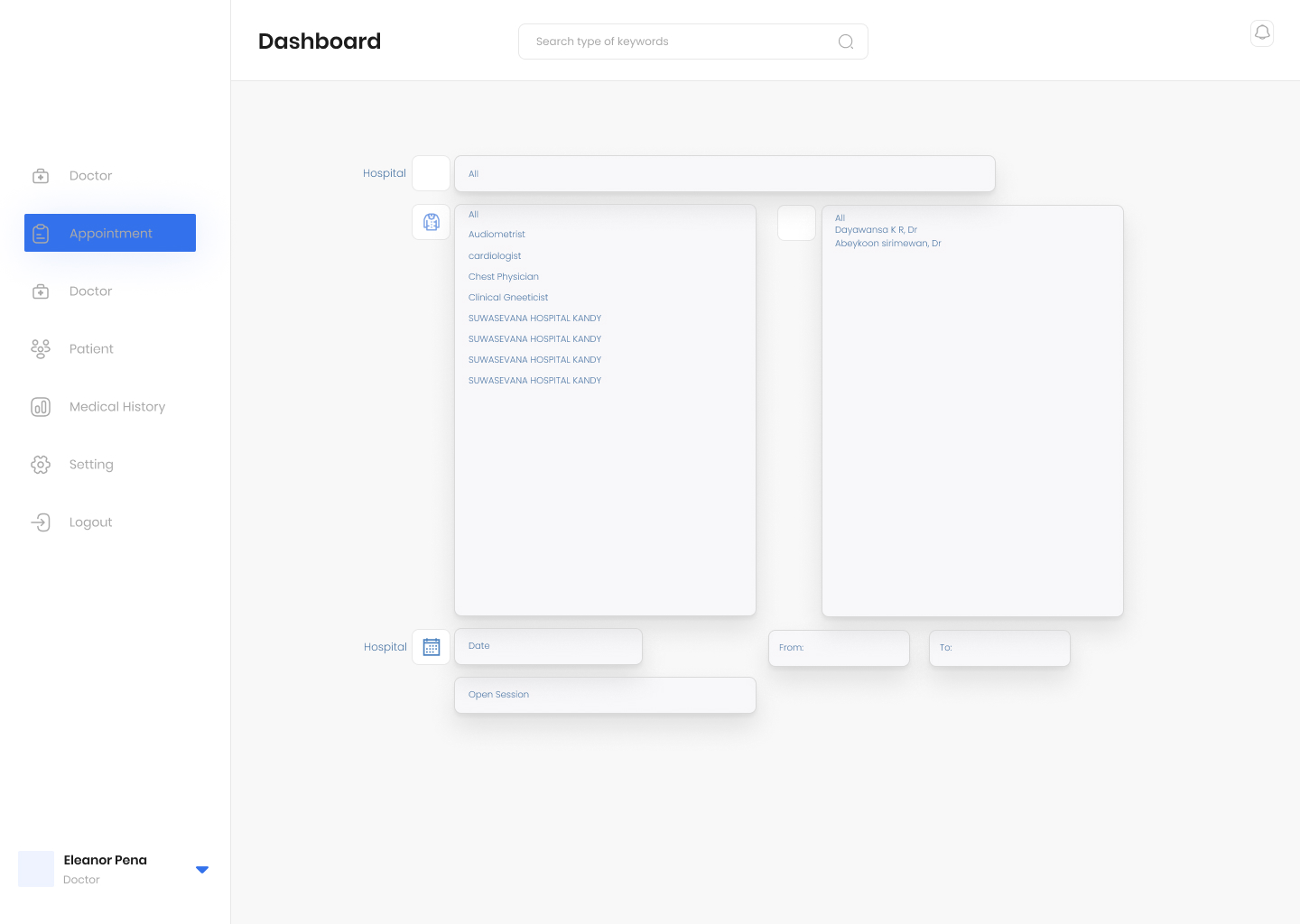Click the To time field
This screenshot has height=924, width=1300.
click(x=999, y=648)
